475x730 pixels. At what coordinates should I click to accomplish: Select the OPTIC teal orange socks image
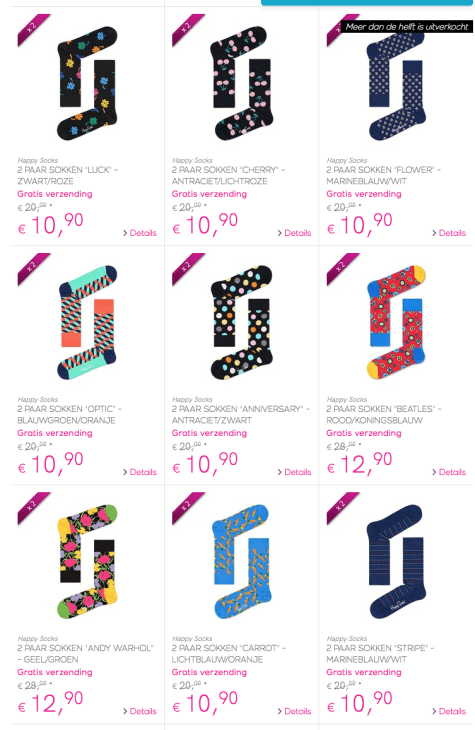pyautogui.click(x=87, y=323)
